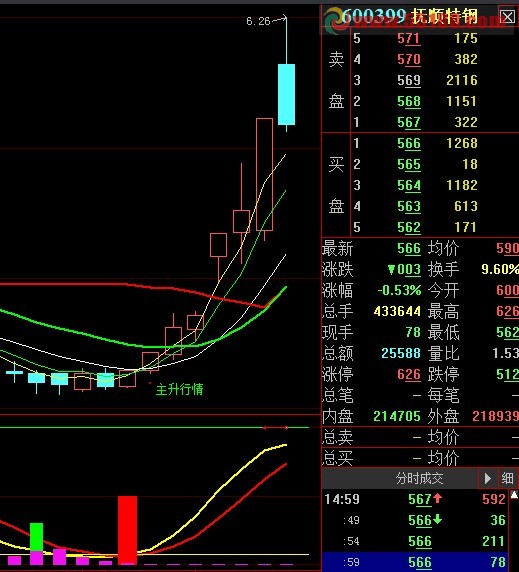The width and height of the screenshot is (519, 572).
Task: Click 最新 price value 566
Action: click(409, 249)
